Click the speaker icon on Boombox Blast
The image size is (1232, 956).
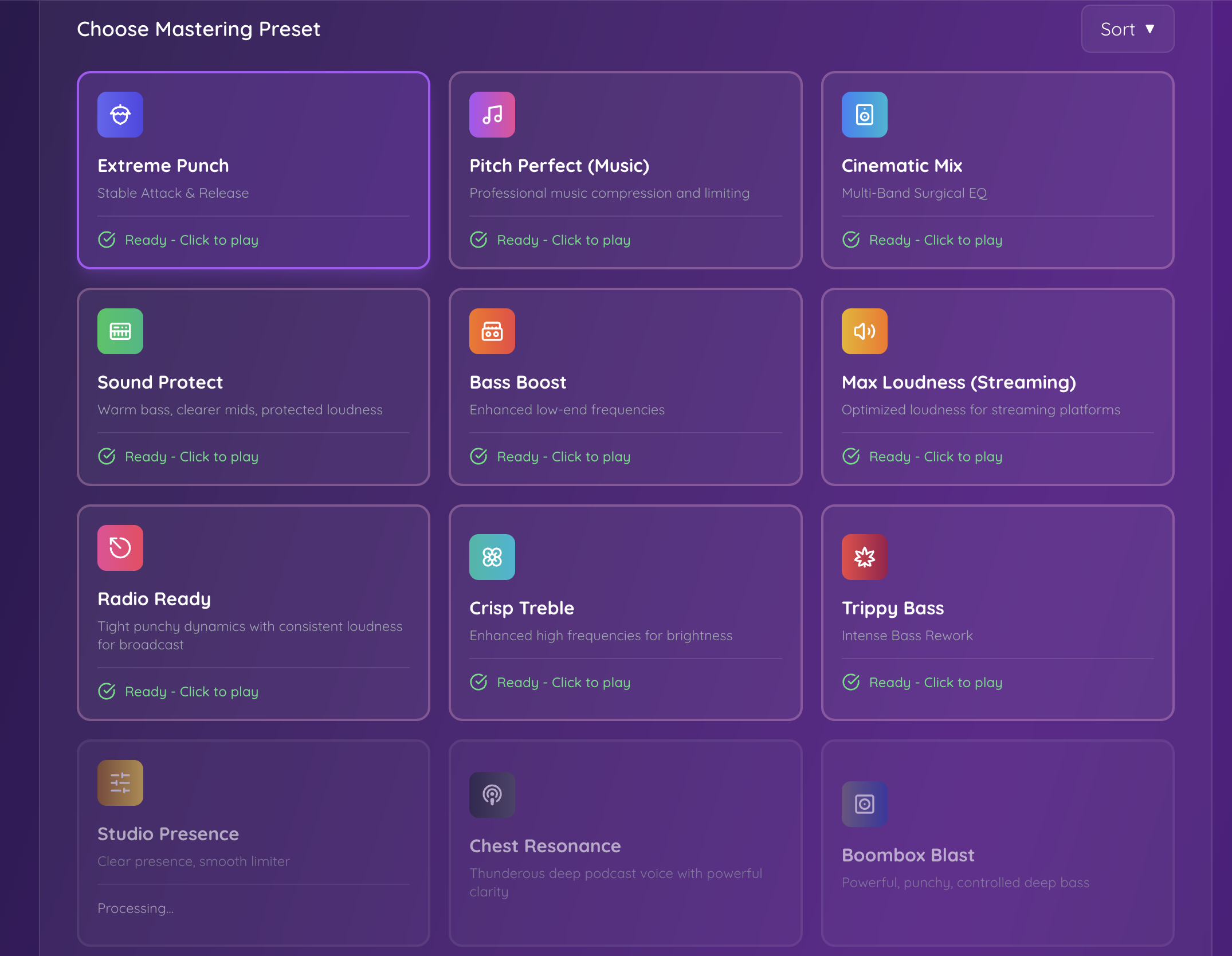(x=864, y=804)
